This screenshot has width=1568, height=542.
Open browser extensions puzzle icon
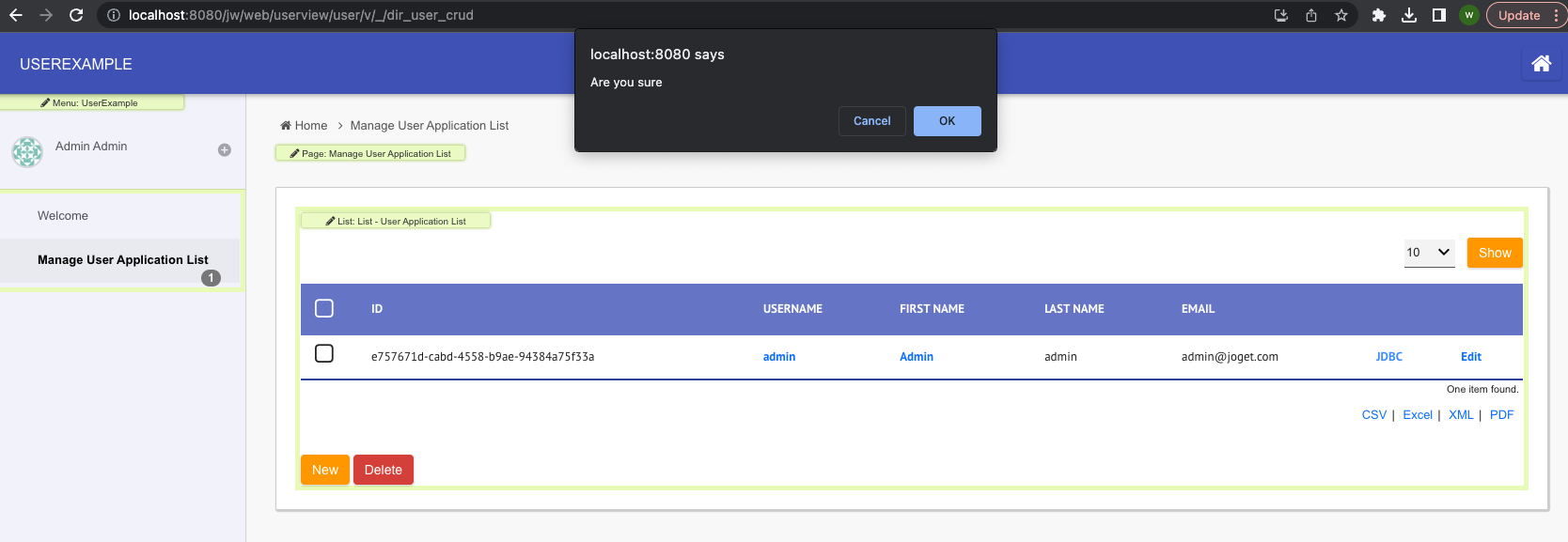(x=1379, y=15)
